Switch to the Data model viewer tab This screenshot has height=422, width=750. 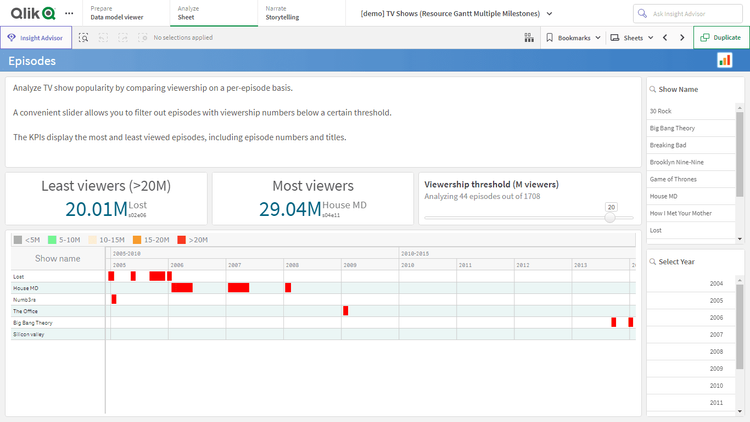(x=115, y=13)
